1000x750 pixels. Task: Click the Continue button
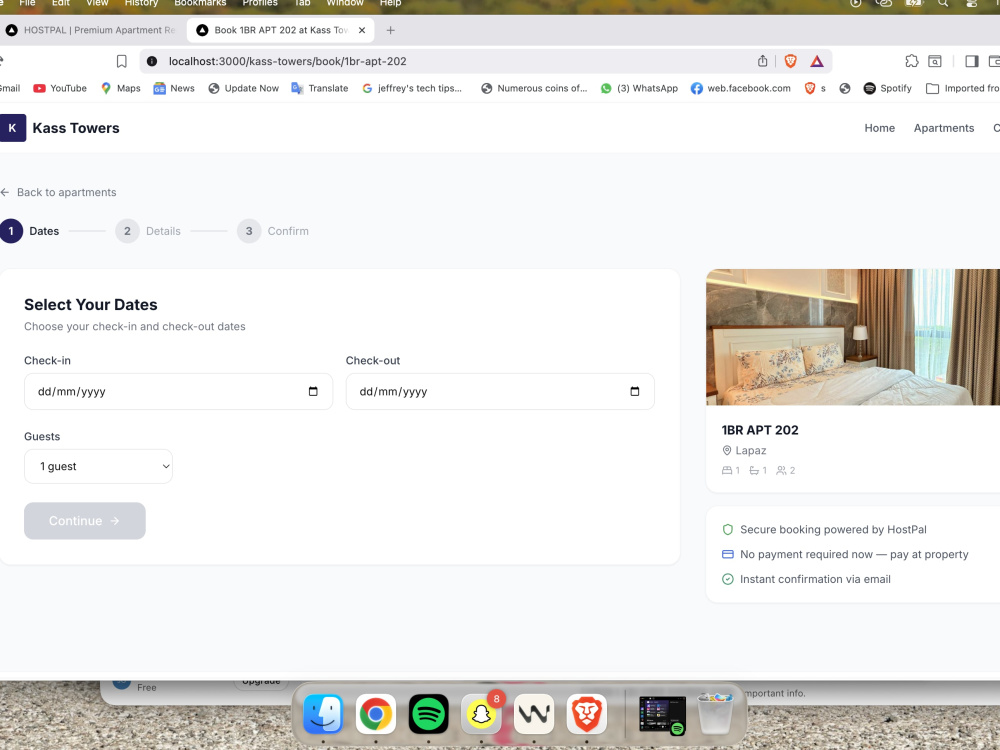coord(85,521)
